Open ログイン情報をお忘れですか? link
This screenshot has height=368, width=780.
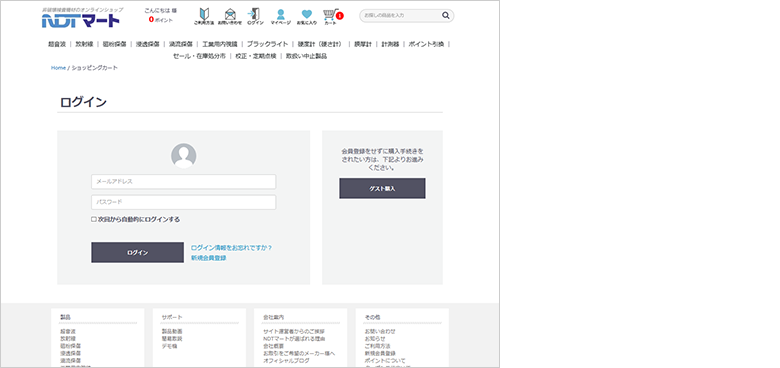[x=231, y=248]
